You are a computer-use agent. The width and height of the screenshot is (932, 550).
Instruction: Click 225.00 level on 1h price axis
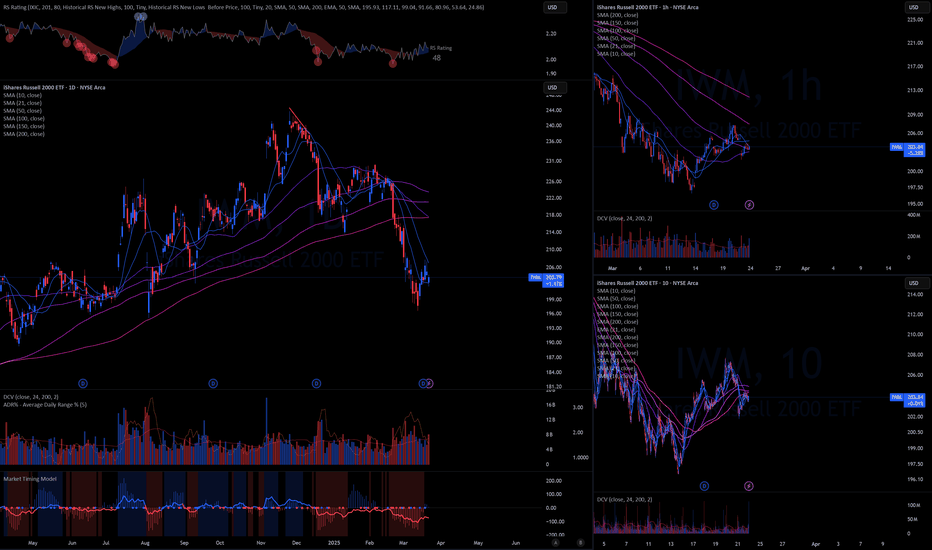(915, 20)
